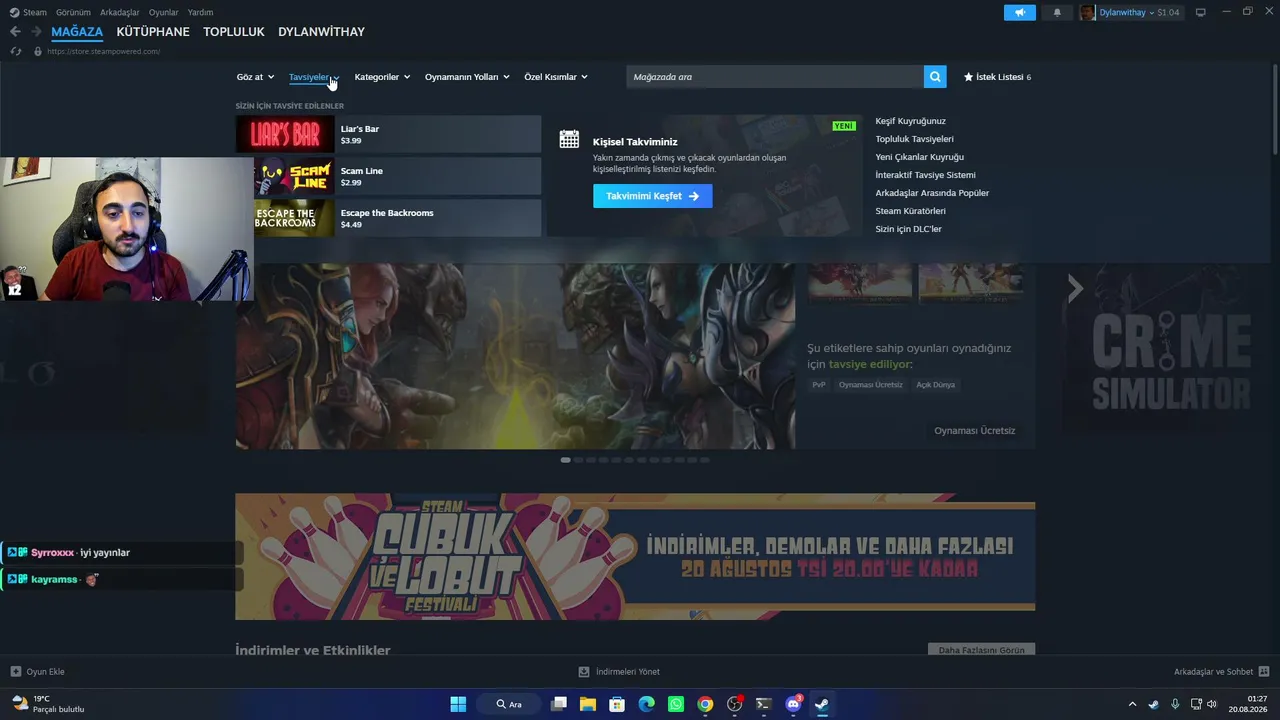Advance carousel with the right arrow
1280x720 pixels.
click(x=1075, y=289)
